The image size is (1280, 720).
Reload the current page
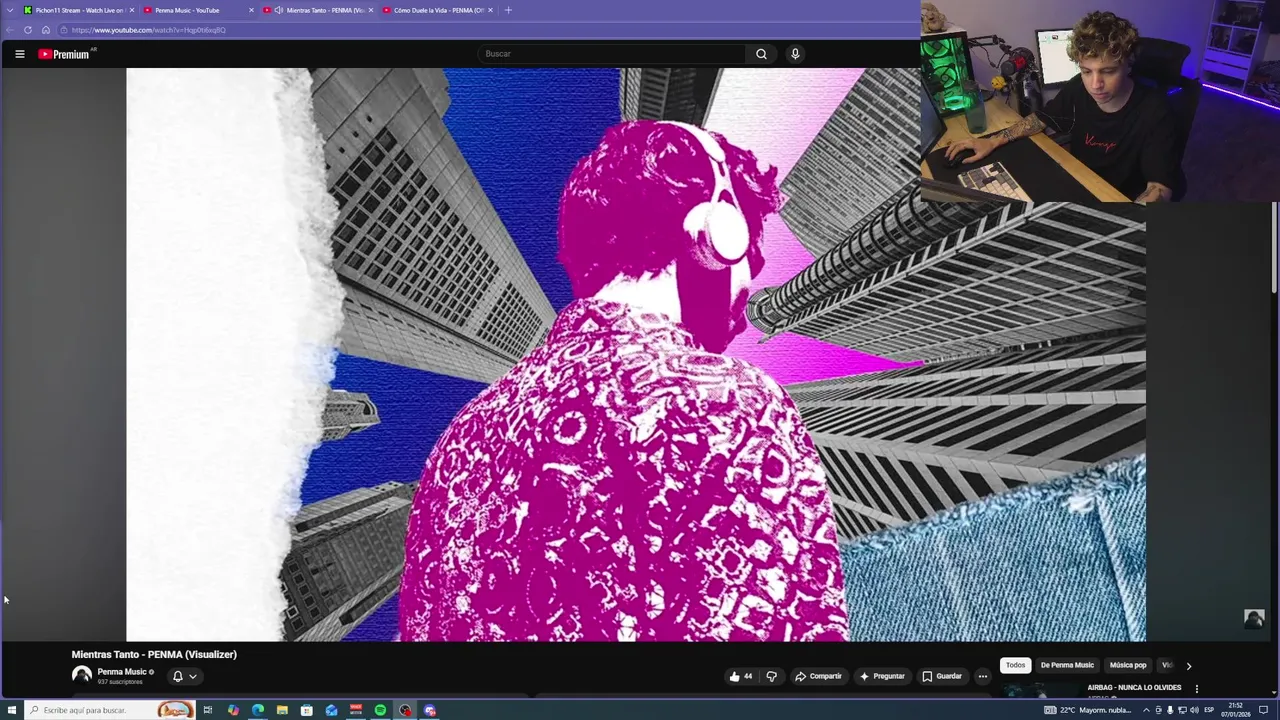pyautogui.click(x=28, y=30)
